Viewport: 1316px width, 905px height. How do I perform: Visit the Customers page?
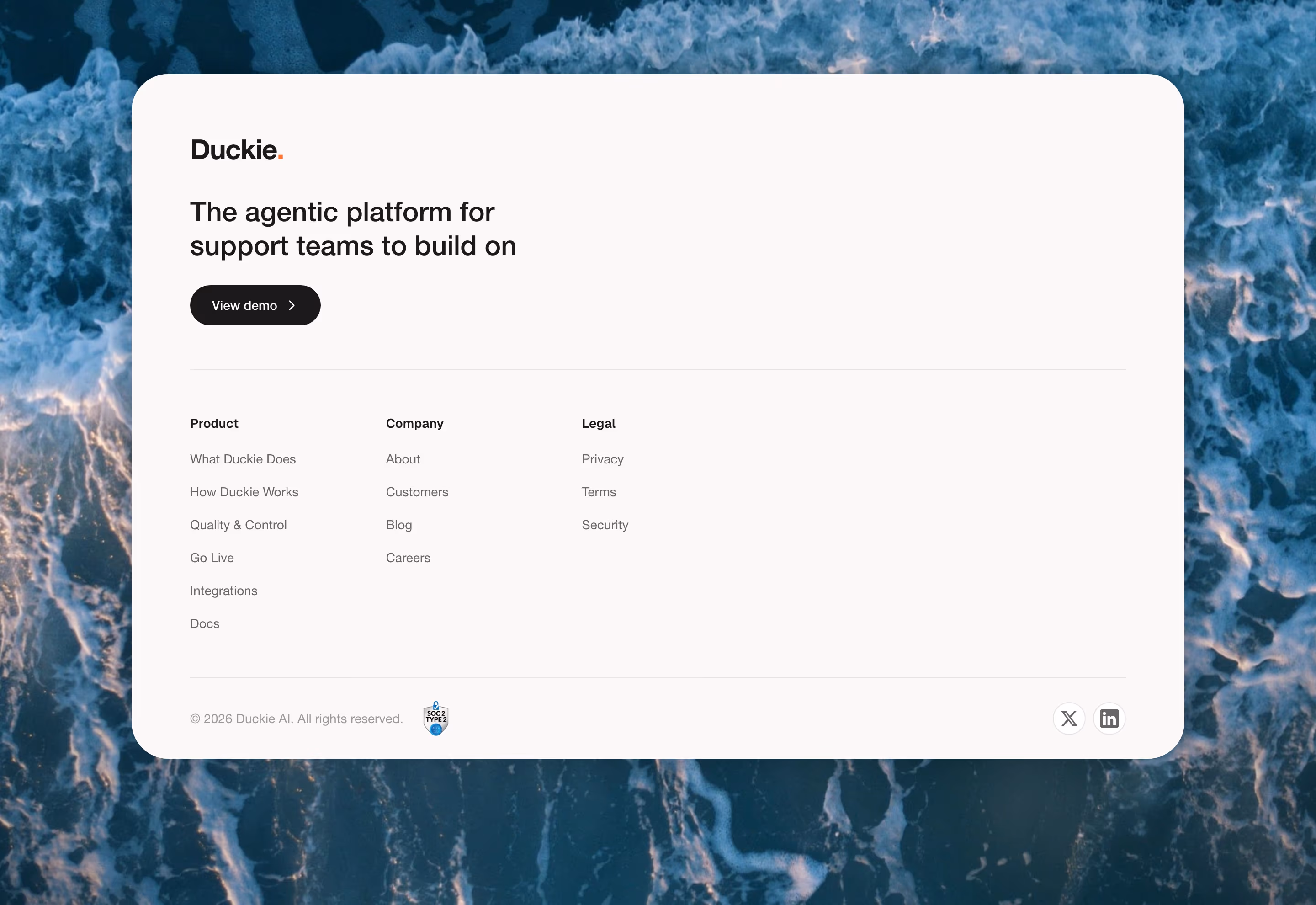coord(417,492)
